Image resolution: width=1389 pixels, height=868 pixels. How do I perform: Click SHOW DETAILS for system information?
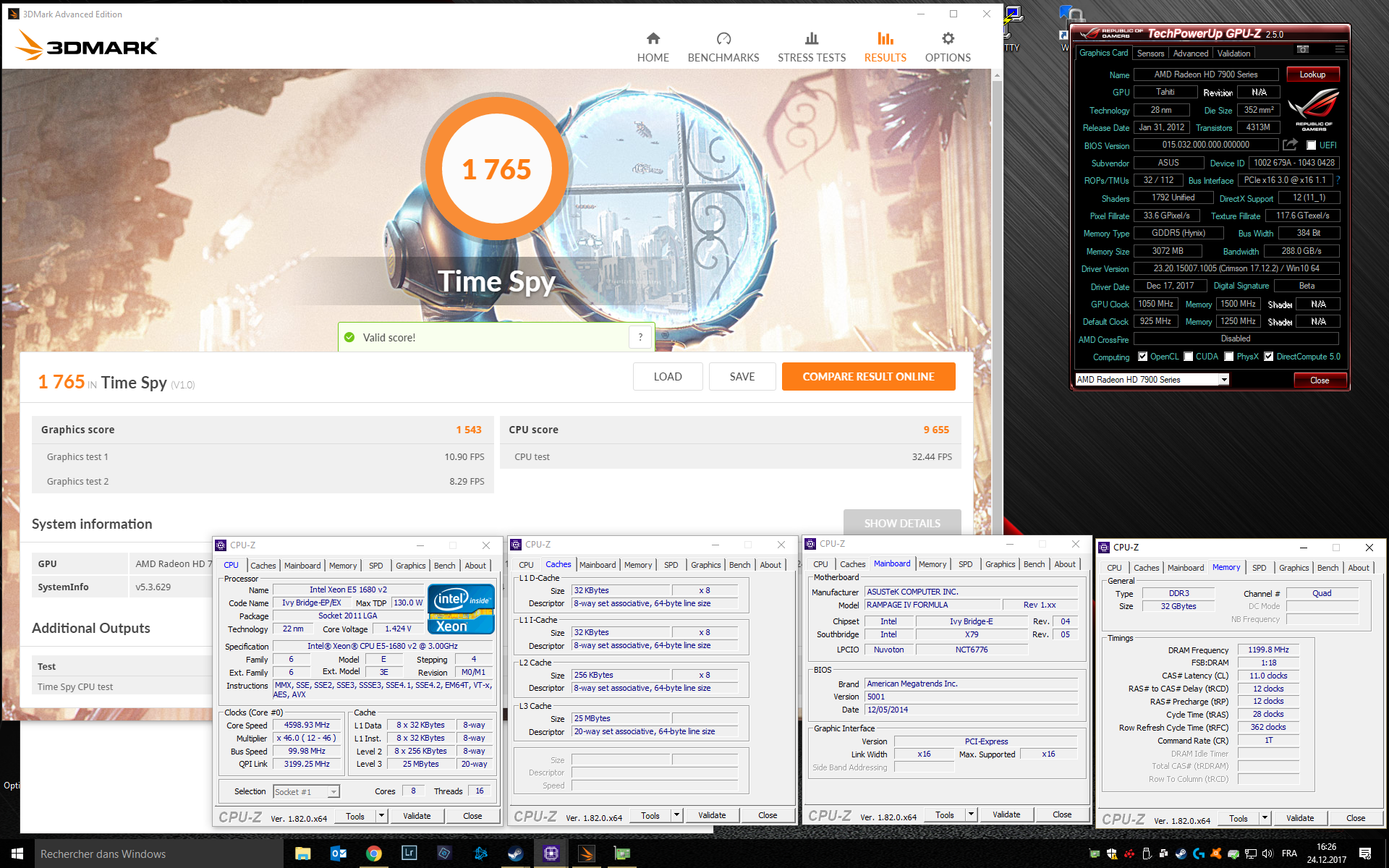tap(902, 523)
